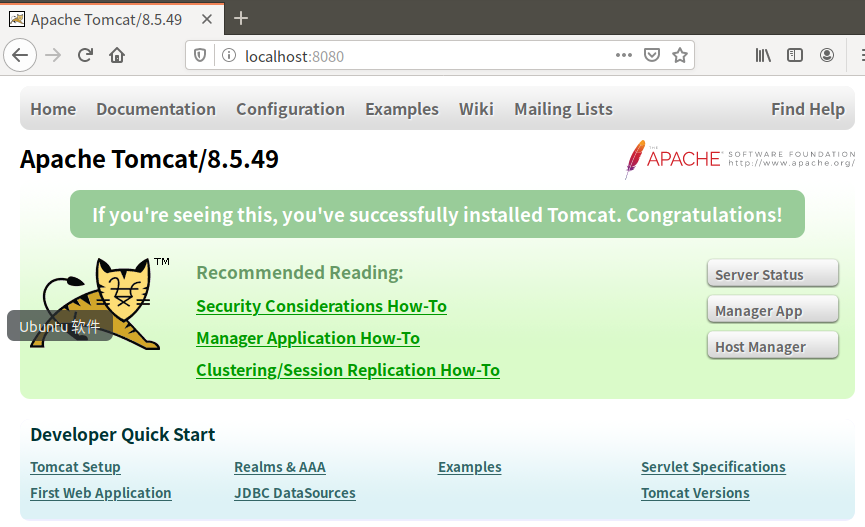Open the JDBC DataSources link
Screen dimensions: 865x527
tap(295, 493)
